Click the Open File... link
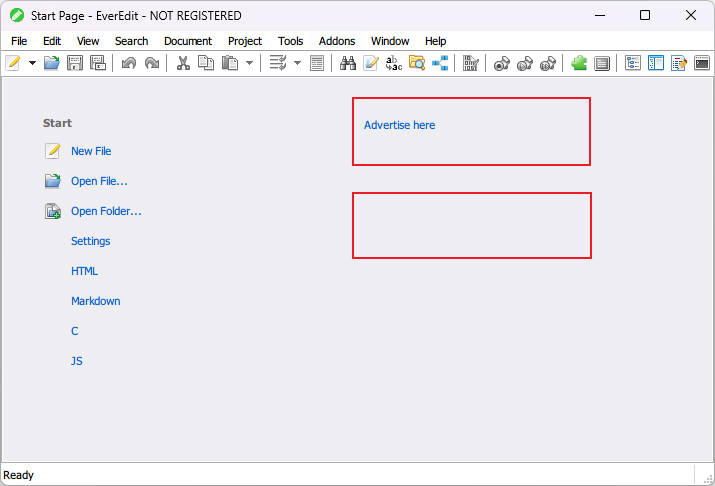 (99, 181)
